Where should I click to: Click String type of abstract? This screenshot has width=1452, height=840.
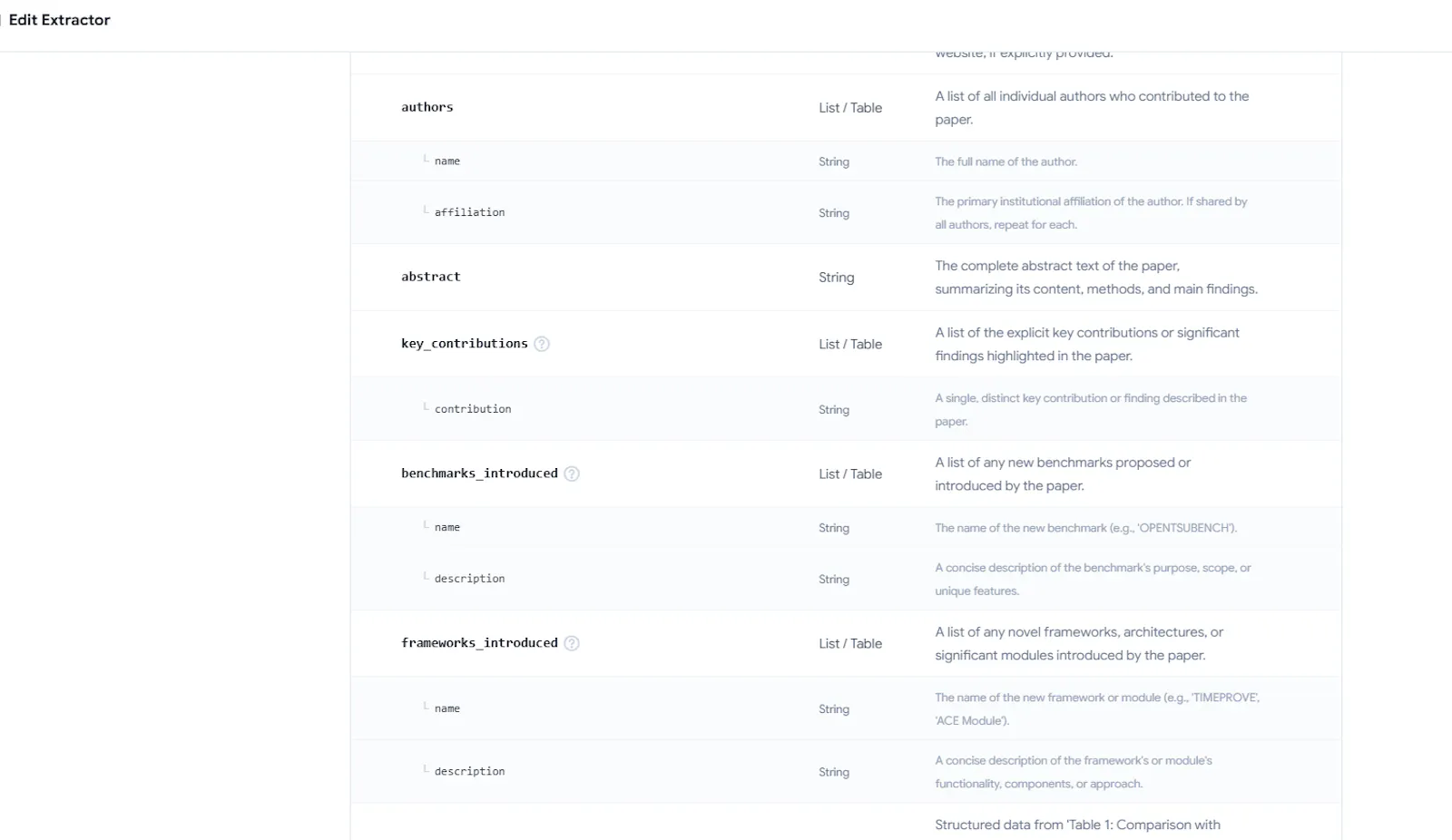pyautogui.click(x=837, y=278)
